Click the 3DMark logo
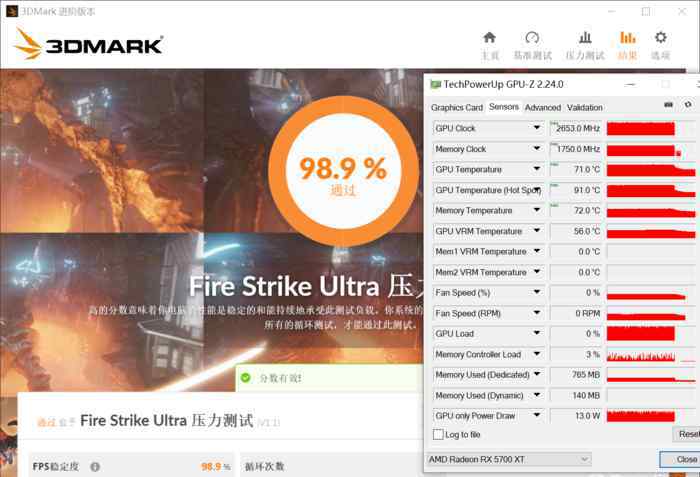700x477 pixels. coord(89,44)
